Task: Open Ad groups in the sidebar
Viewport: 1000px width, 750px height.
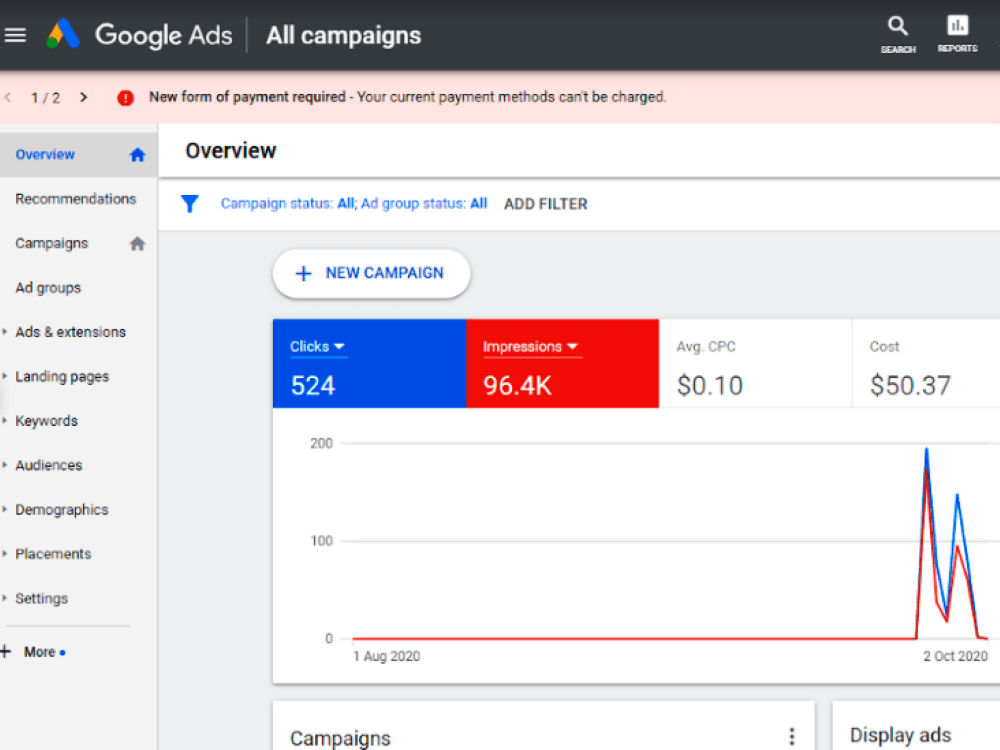Action: pos(48,288)
